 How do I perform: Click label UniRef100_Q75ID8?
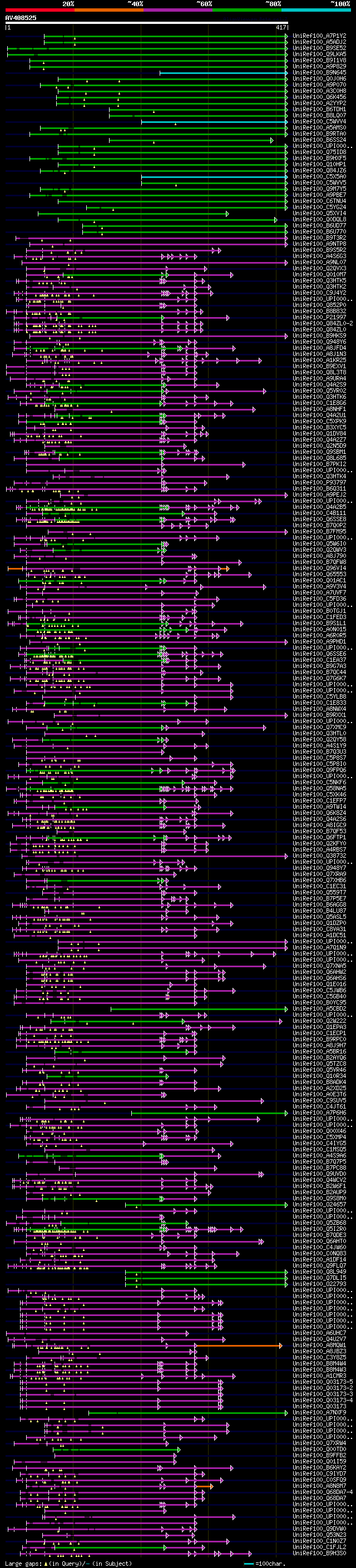click(319, 152)
